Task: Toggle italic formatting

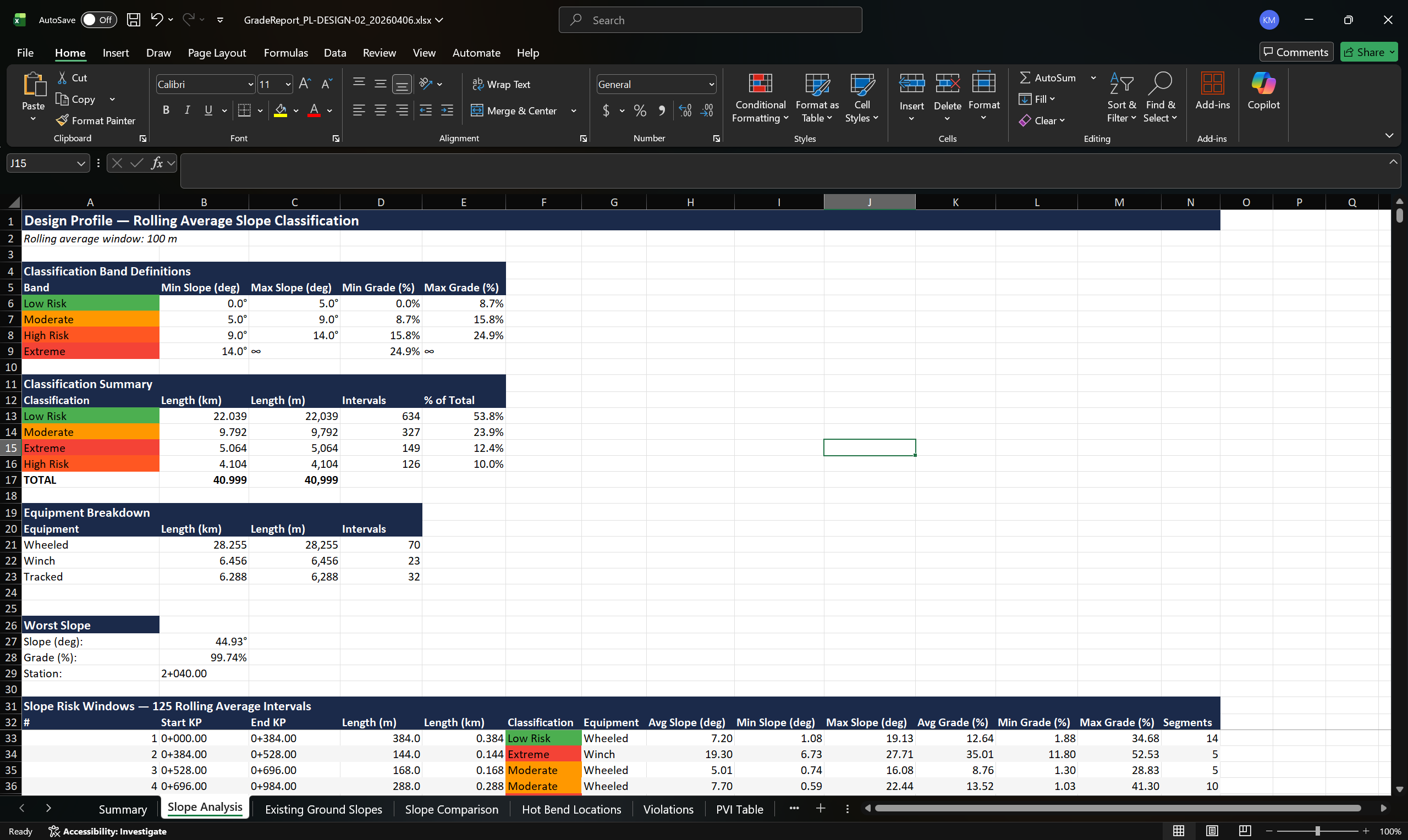Action: (x=187, y=110)
